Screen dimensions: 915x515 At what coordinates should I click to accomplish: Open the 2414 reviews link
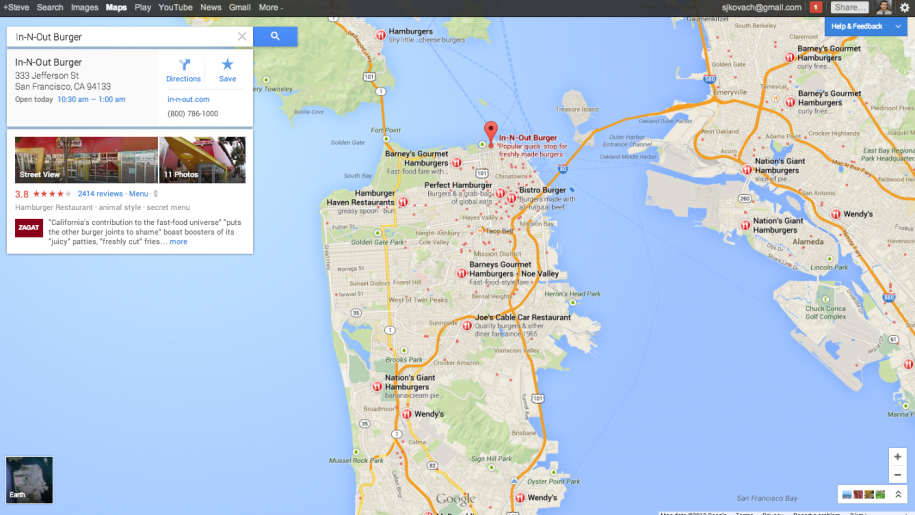click(100, 193)
